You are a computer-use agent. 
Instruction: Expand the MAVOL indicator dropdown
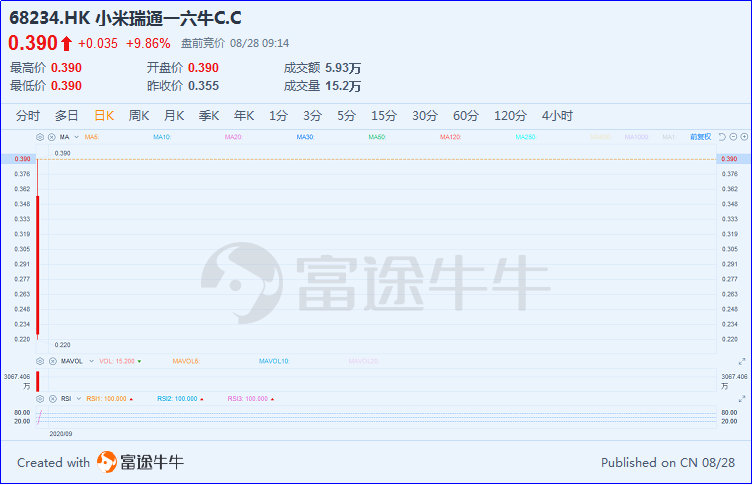click(91, 361)
